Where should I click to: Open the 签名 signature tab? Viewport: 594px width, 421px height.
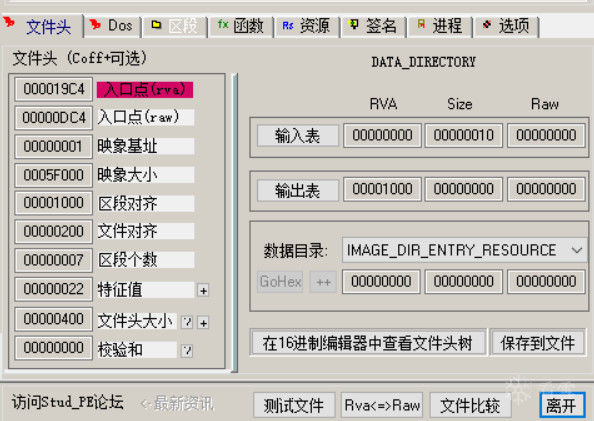pyautogui.click(x=374, y=27)
